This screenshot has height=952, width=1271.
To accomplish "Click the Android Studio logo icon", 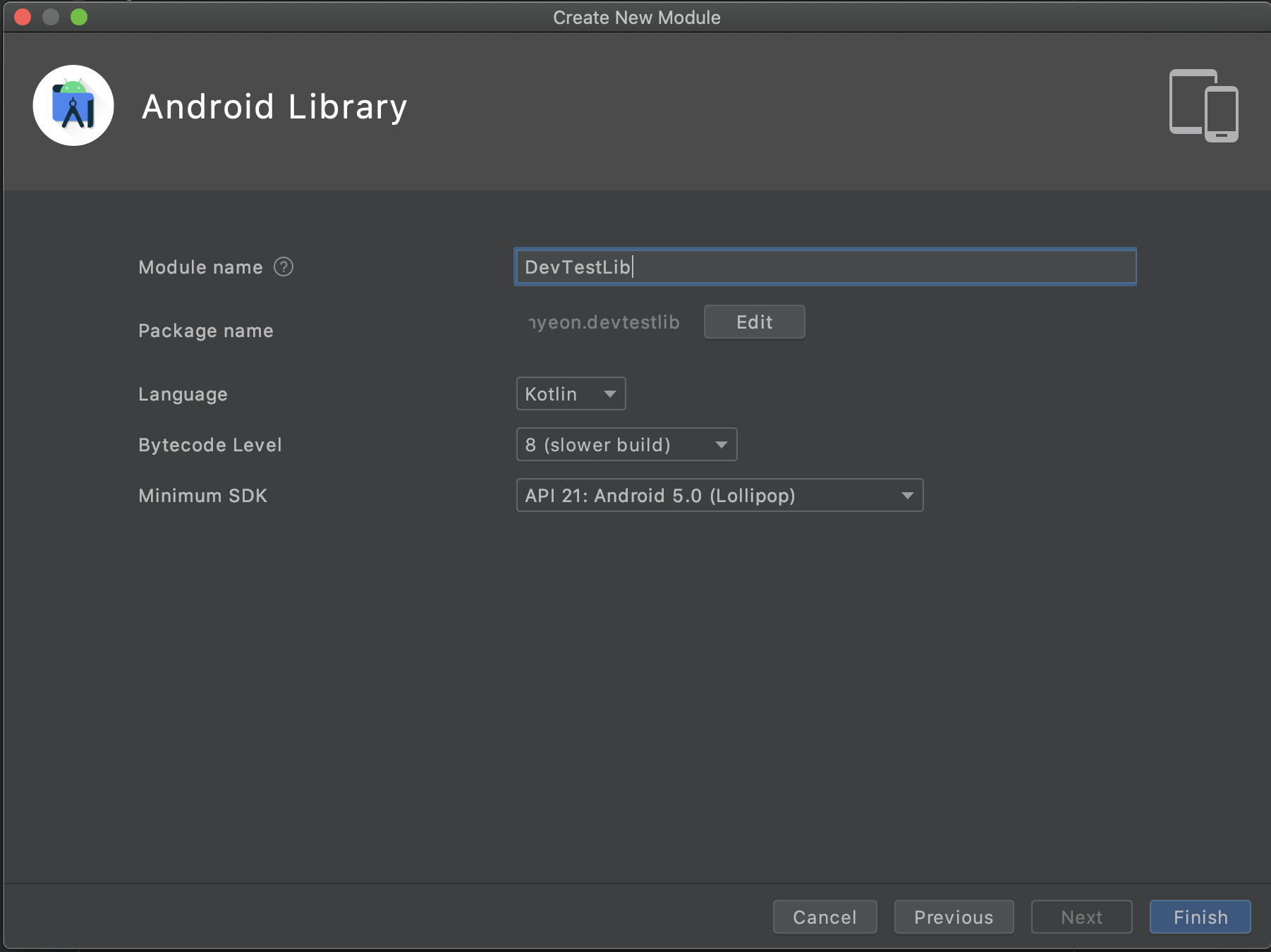I will coord(73,106).
